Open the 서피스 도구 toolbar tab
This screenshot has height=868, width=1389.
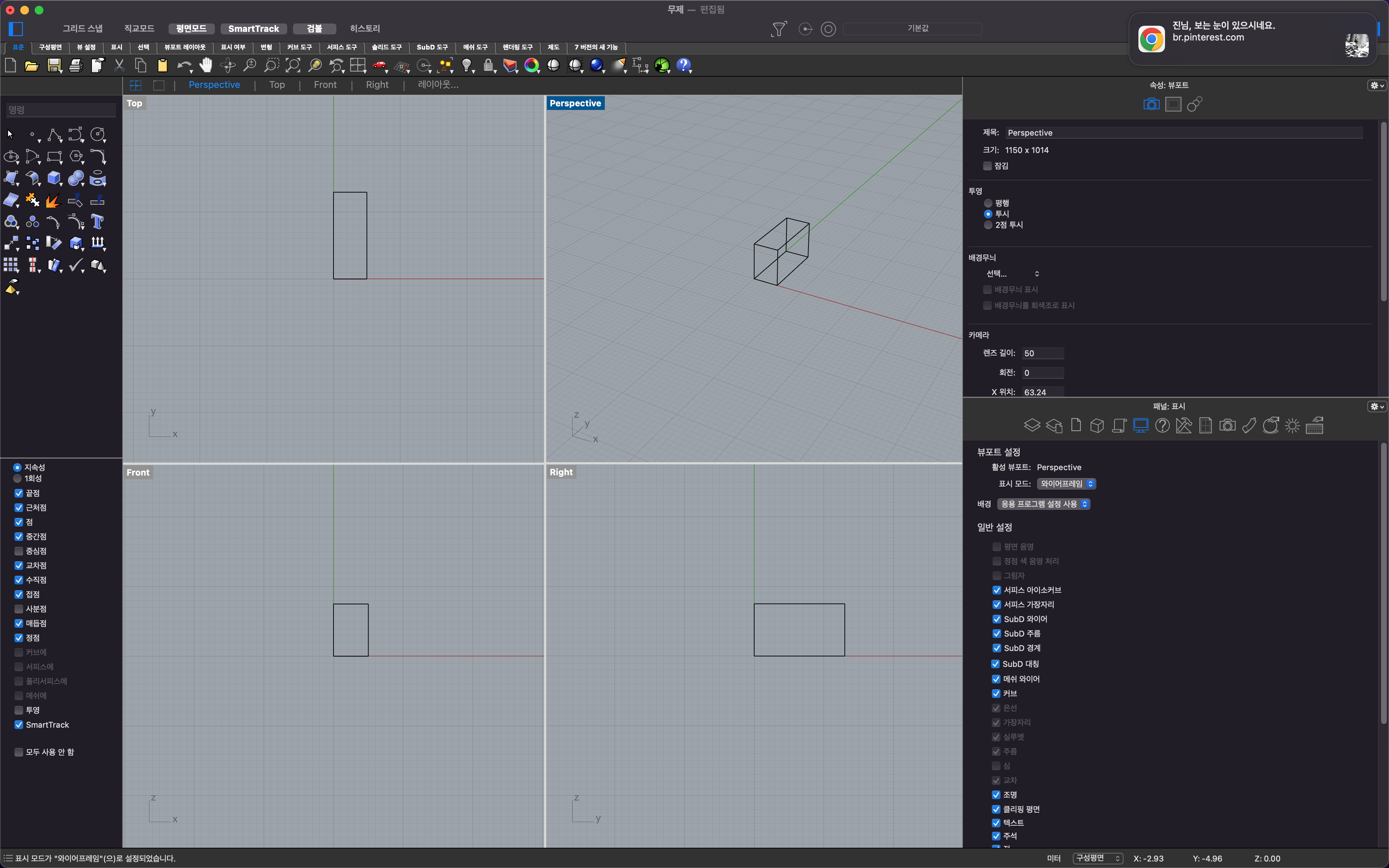pos(341,47)
